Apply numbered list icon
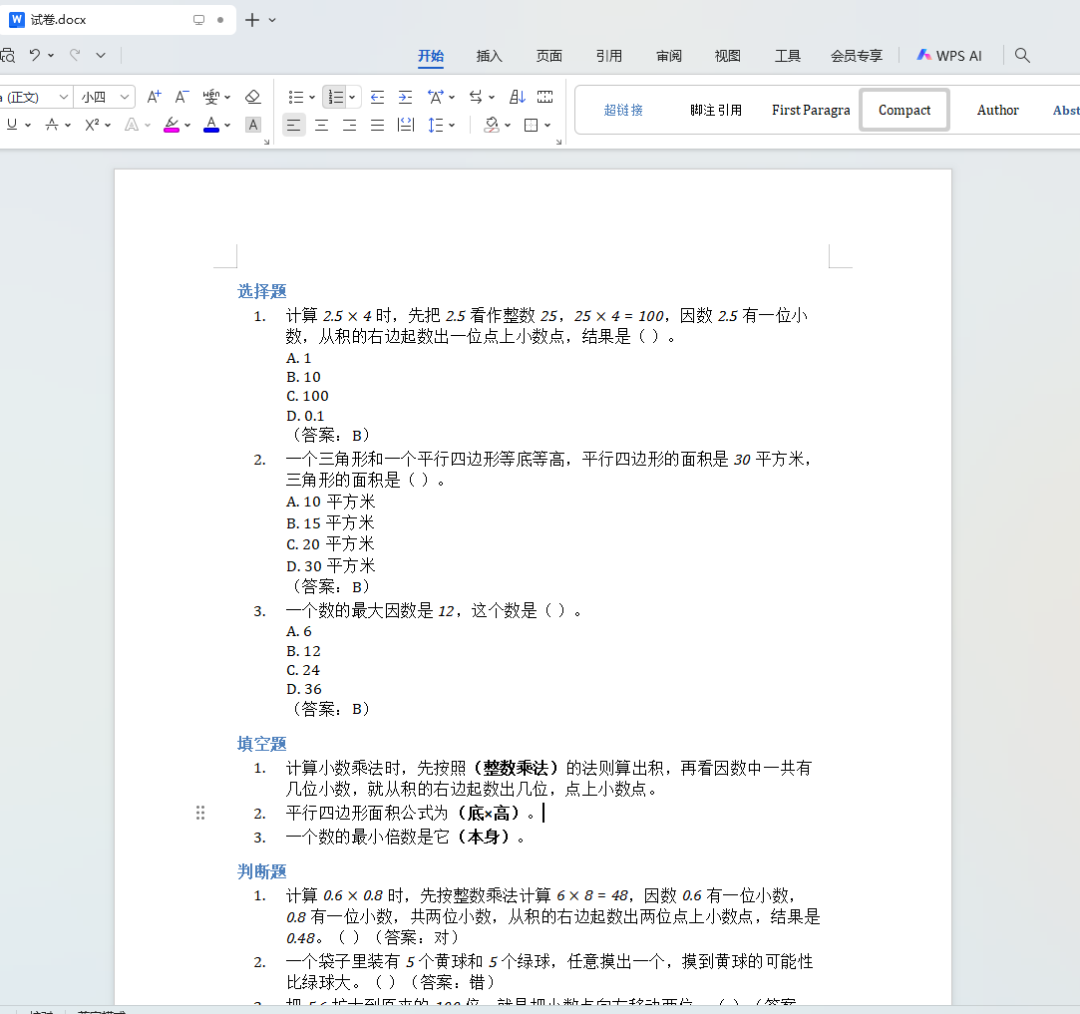The image size is (1080, 1014). point(335,97)
